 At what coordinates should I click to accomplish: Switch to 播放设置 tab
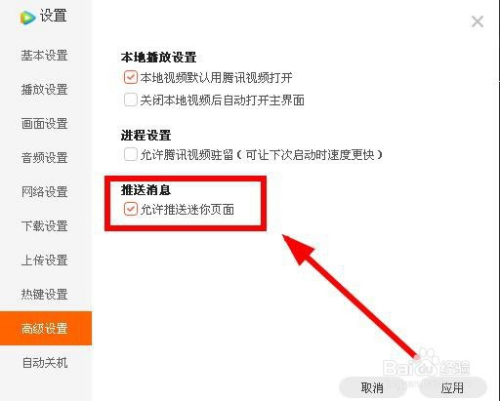click(x=45, y=90)
